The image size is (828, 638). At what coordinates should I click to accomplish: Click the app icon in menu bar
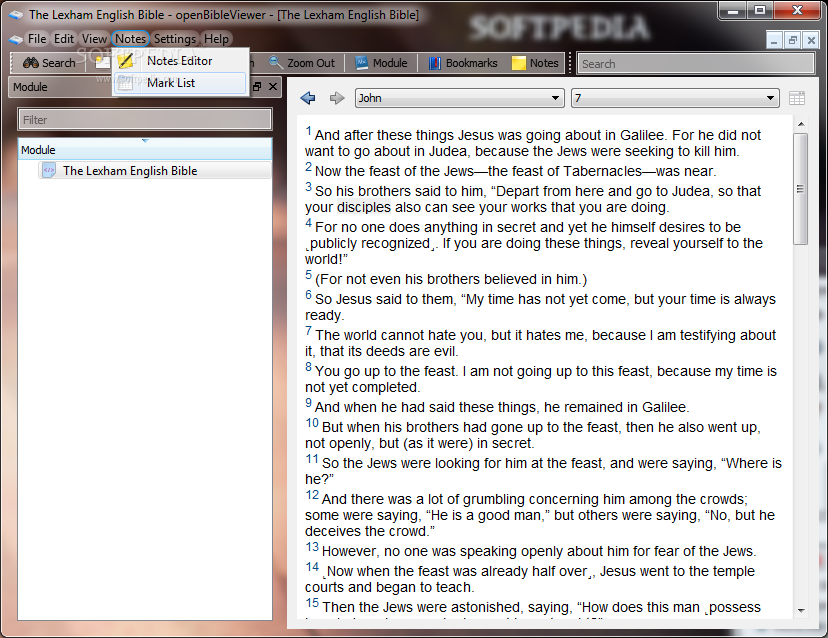[16, 39]
